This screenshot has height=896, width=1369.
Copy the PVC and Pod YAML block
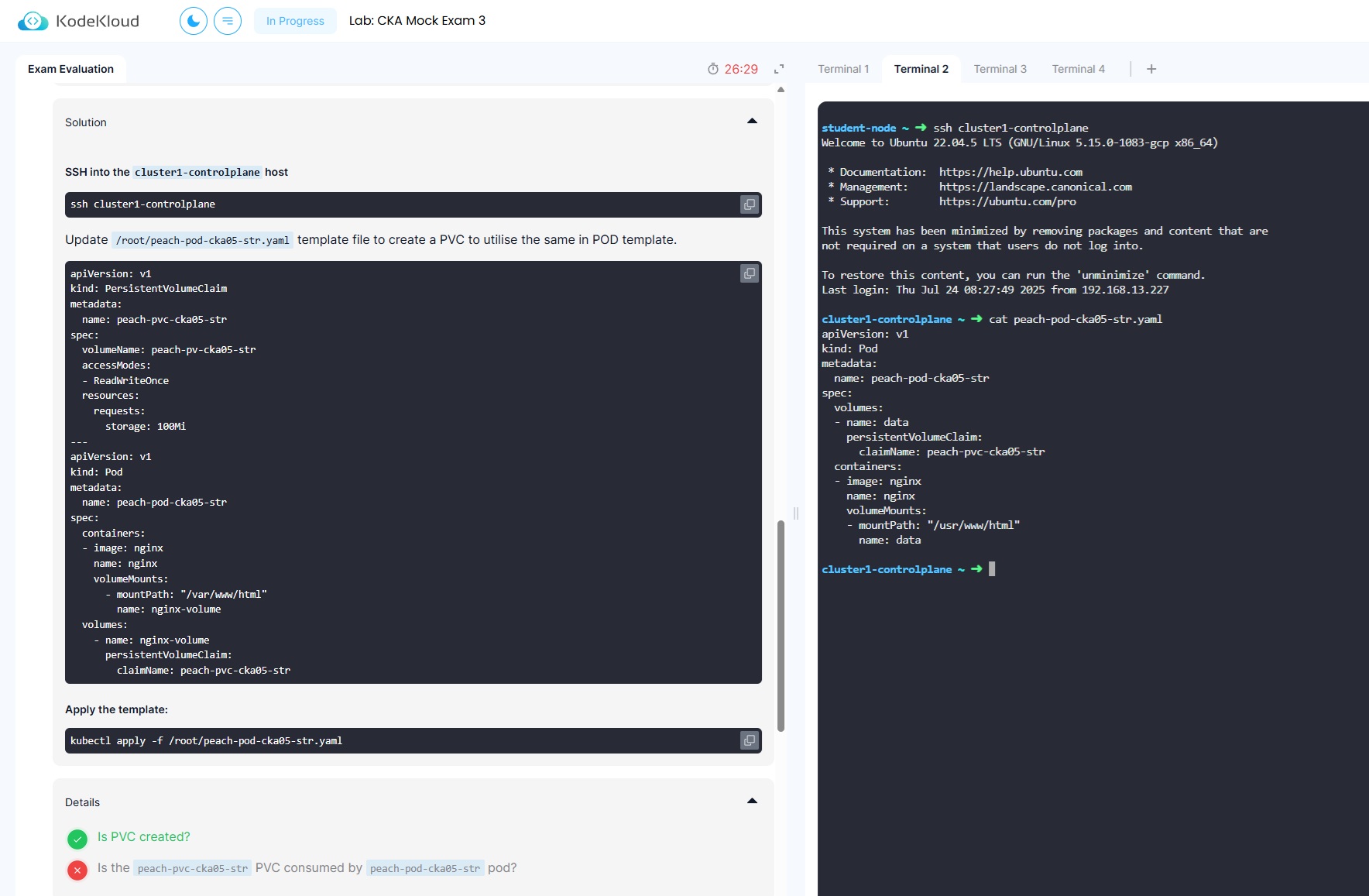click(x=750, y=273)
